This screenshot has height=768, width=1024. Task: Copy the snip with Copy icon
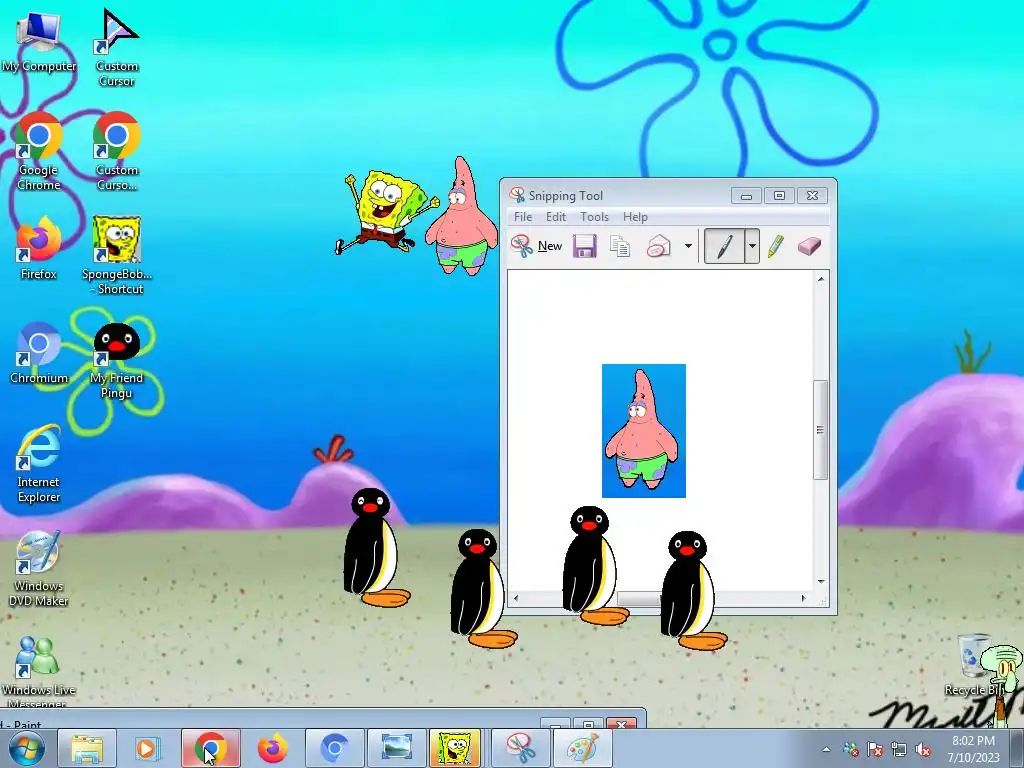[620, 246]
